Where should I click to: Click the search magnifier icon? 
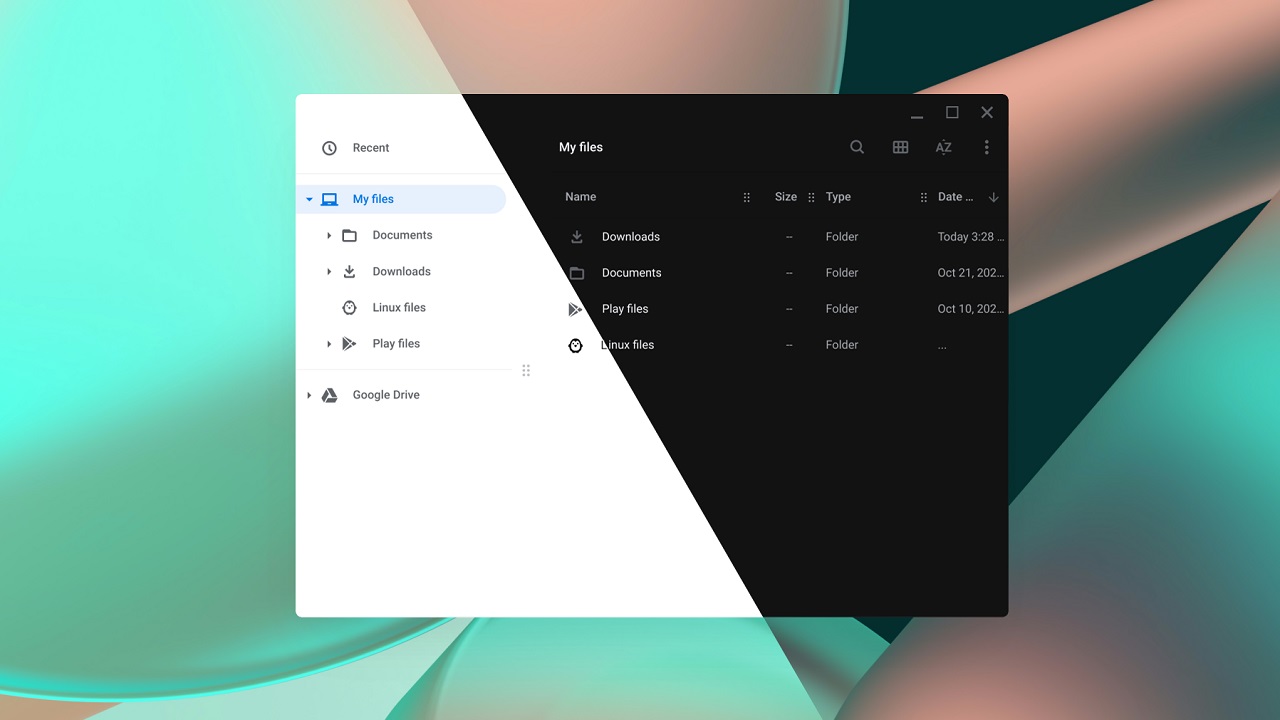tap(857, 147)
